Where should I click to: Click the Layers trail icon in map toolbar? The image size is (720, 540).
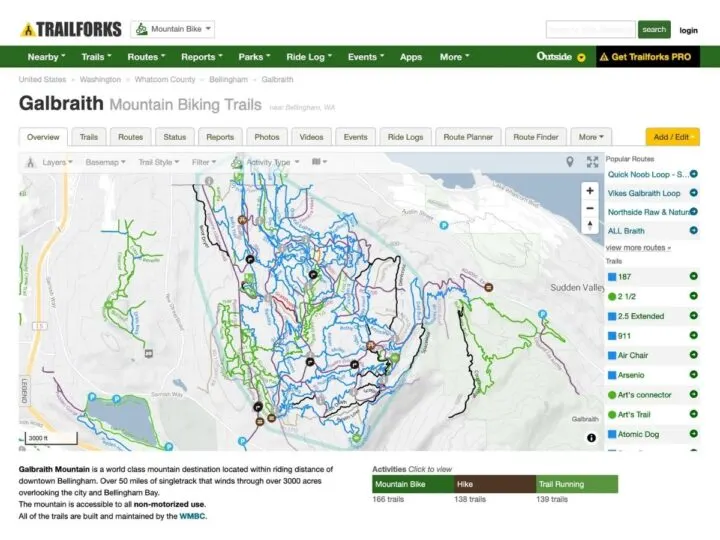[30, 162]
